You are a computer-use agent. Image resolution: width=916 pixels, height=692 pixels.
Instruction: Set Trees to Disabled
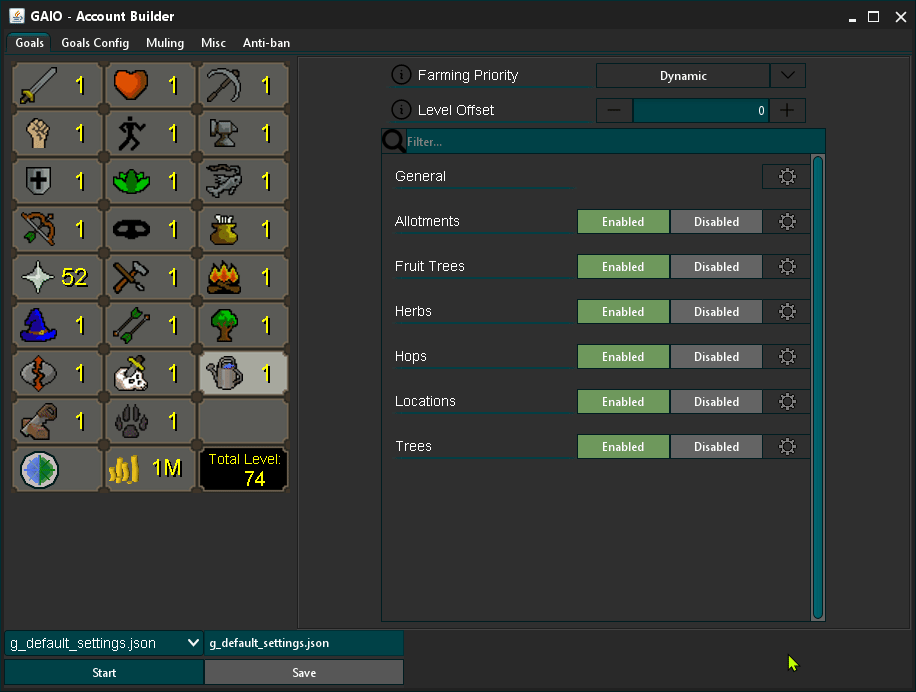(716, 446)
